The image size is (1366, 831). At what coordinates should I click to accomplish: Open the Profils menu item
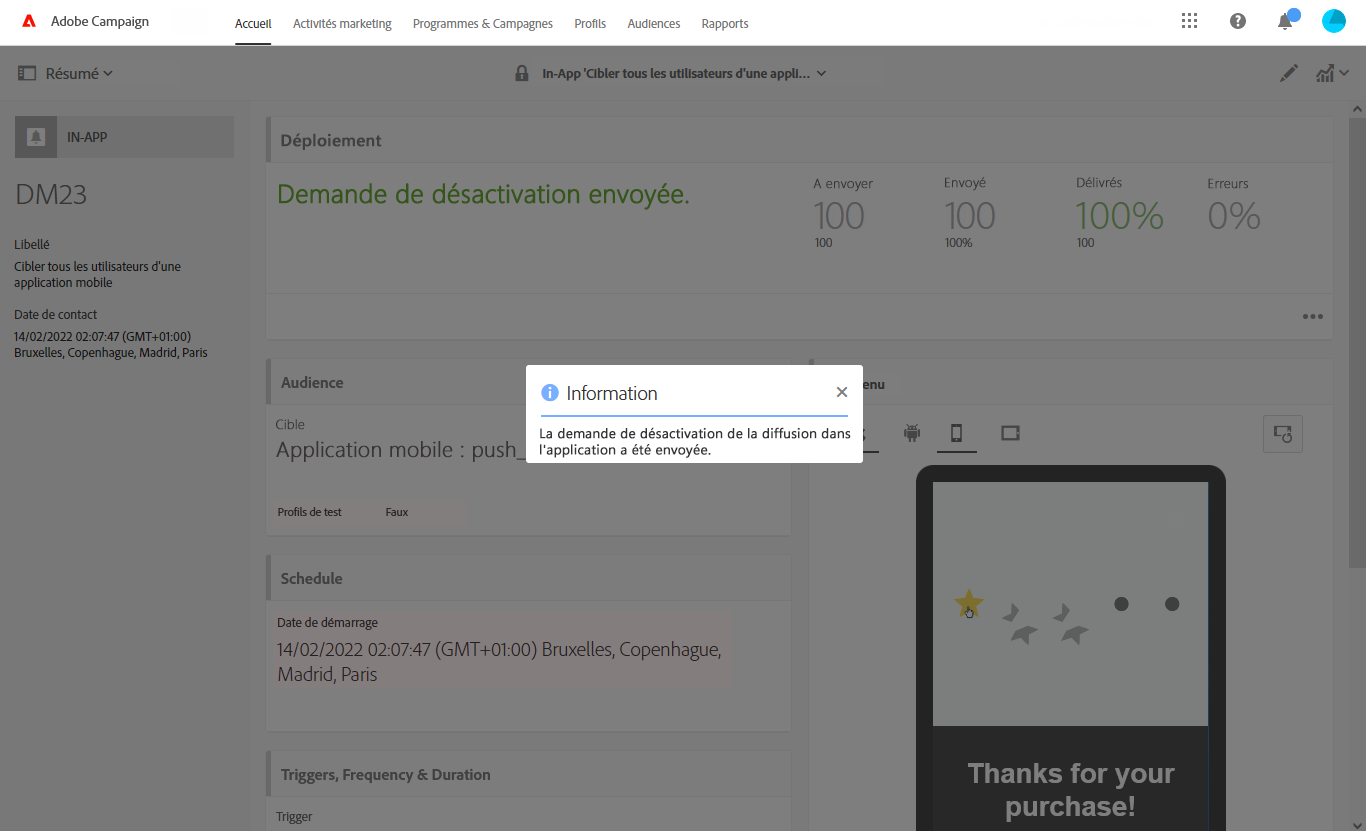[590, 24]
